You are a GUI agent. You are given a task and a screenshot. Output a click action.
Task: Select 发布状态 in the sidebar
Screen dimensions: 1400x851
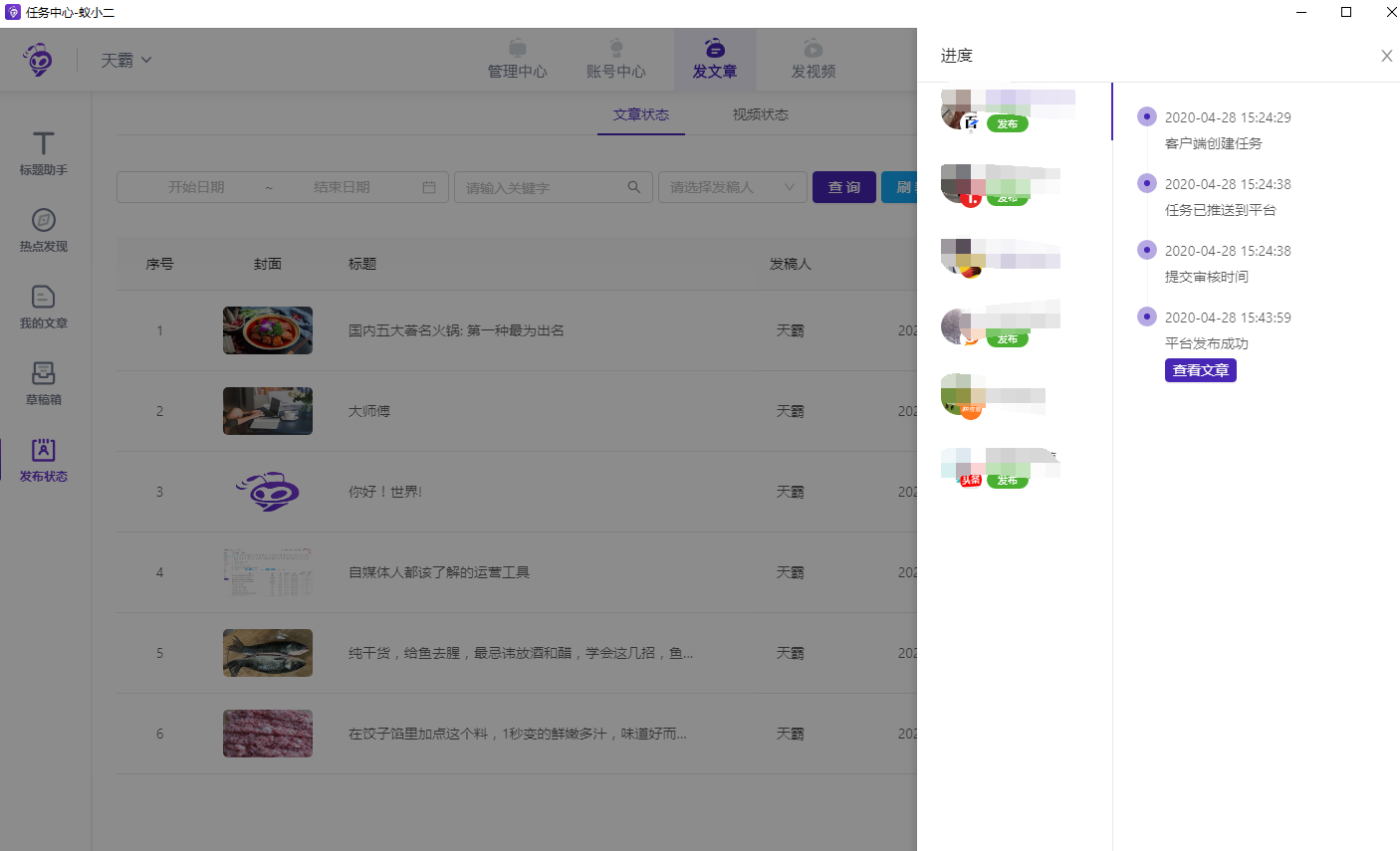[43, 460]
